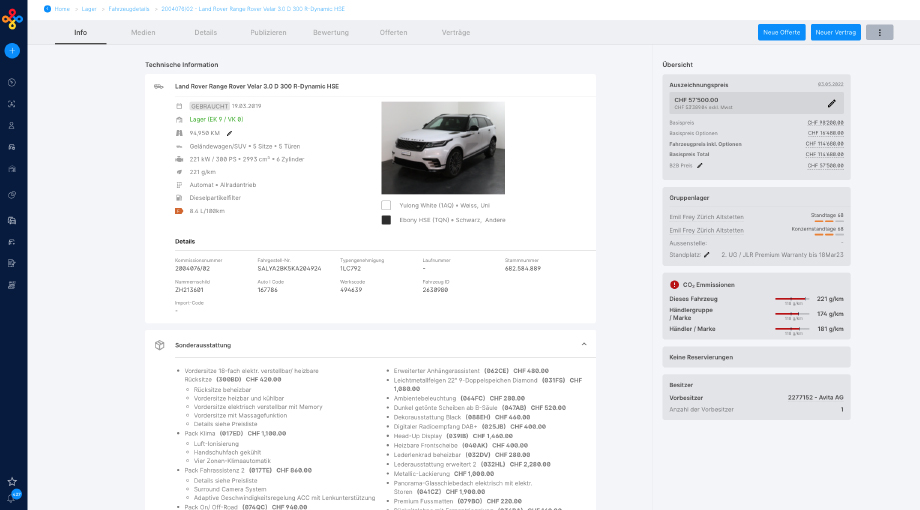Viewport: 920px width, 510px height.
Task: Click the blue Home breadcrumb icon
Action: click(48, 9)
